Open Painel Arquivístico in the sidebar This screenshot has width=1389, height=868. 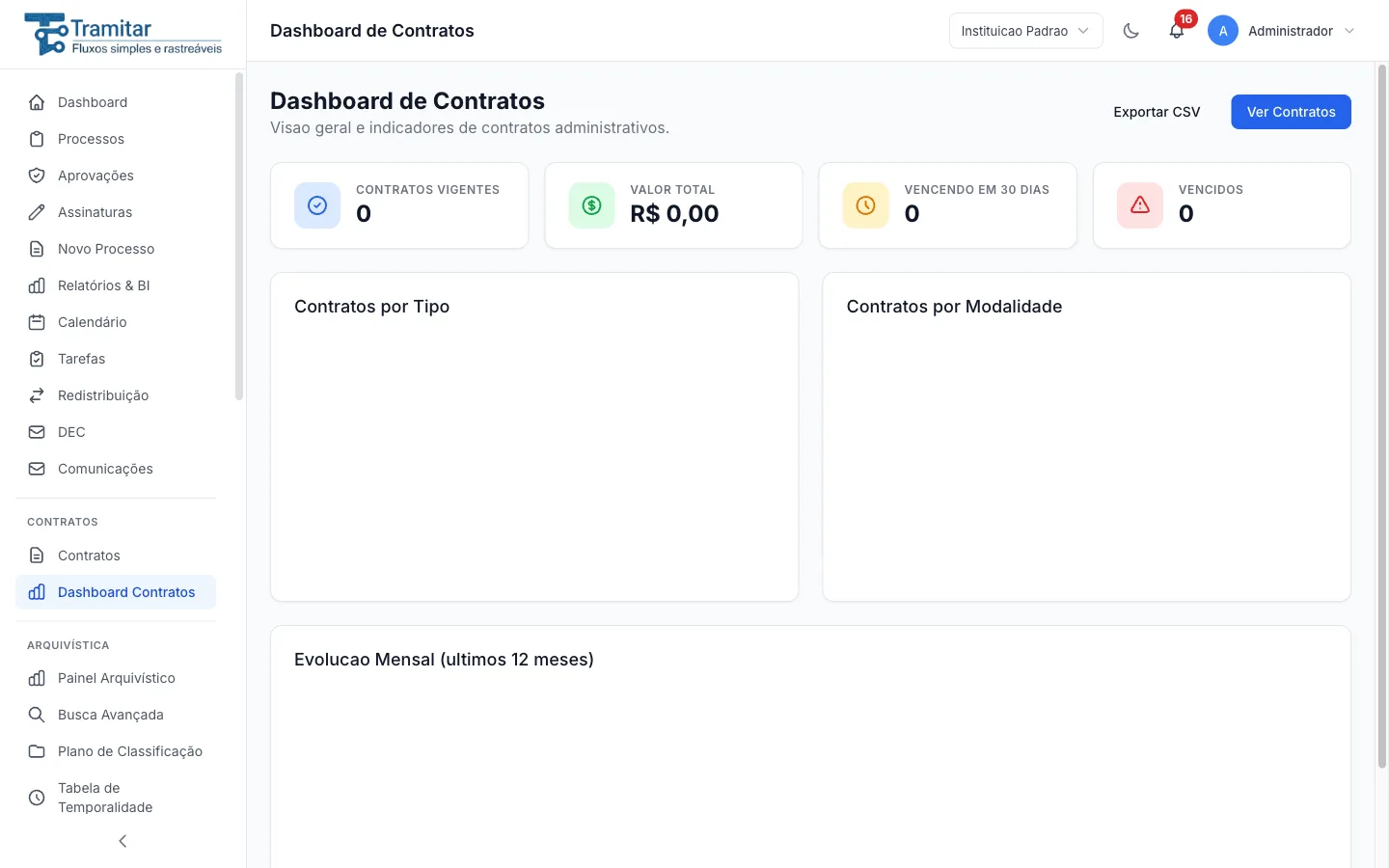pyautogui.click(x=116, y=678)
